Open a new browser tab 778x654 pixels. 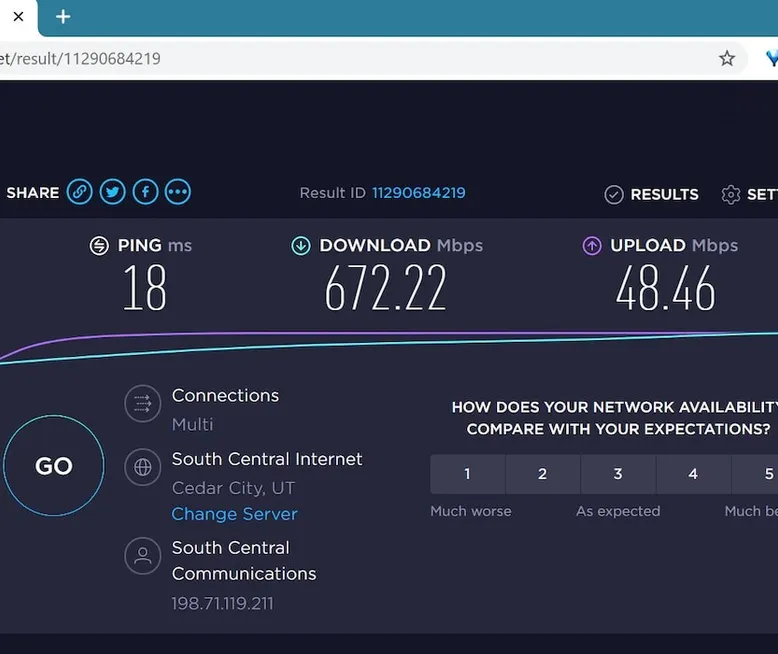coord(63,17)
